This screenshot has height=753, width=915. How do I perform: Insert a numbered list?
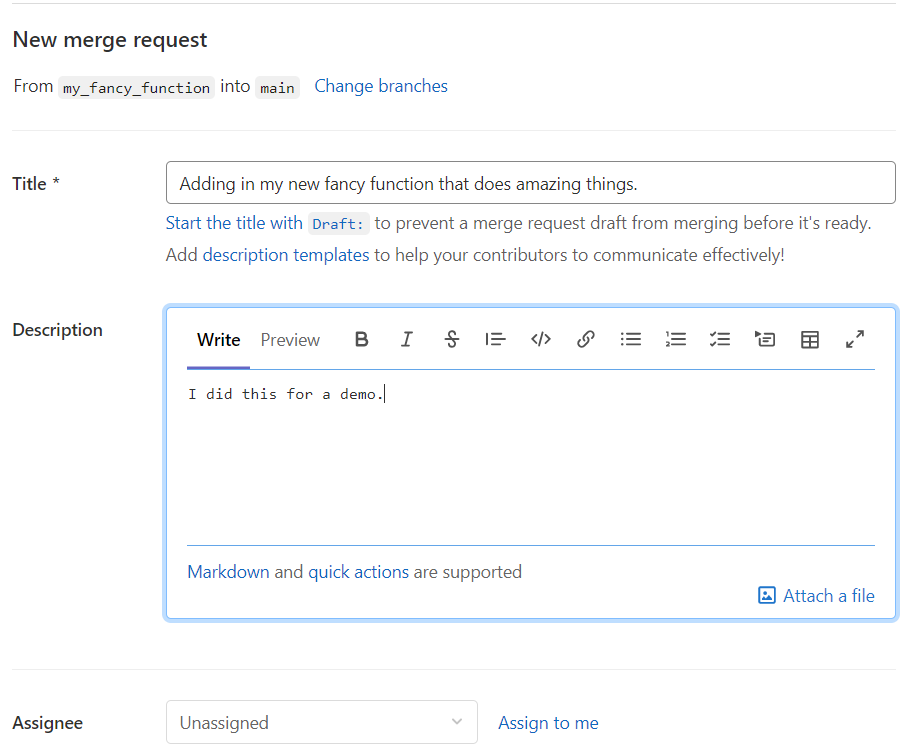click(x=676, y=340)
